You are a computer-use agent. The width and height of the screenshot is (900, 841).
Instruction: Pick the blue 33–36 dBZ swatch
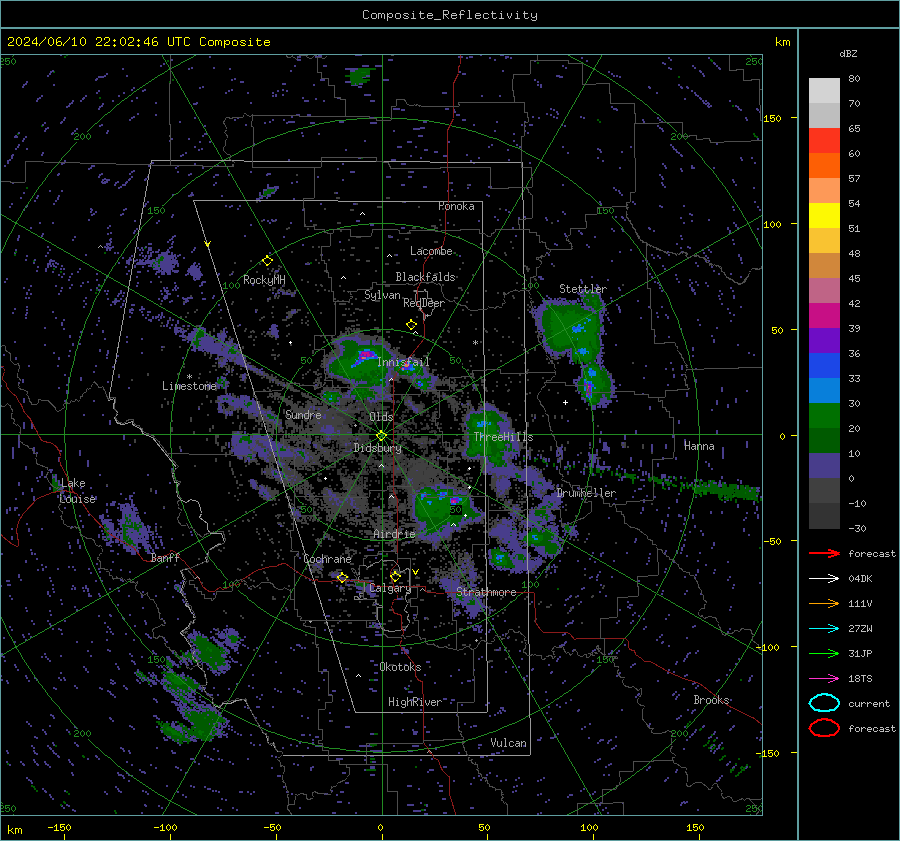pyautogui.click(x=824, y=366)
